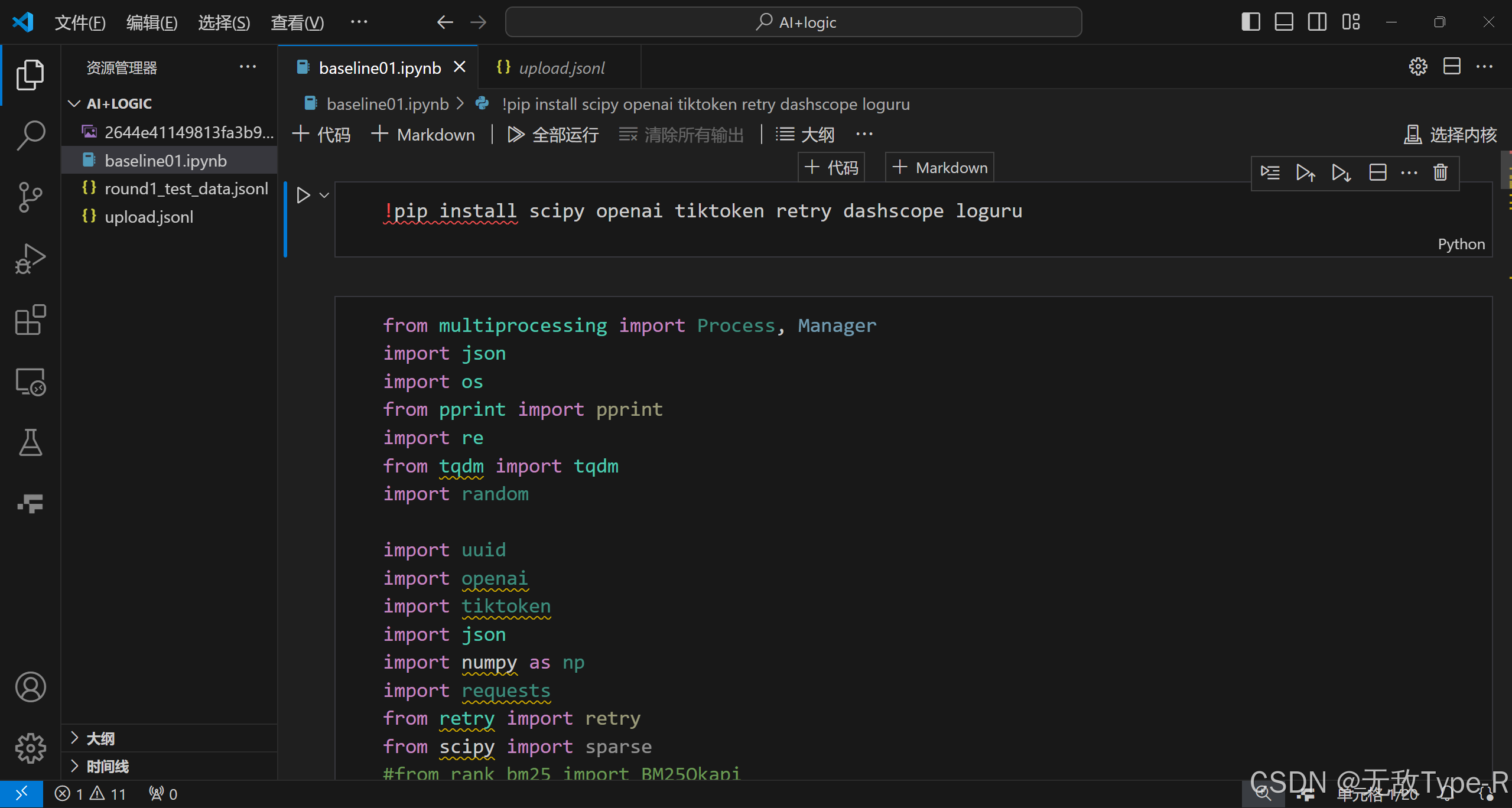
Task: Click 全部运行 to run all cells
Action: 553,135
